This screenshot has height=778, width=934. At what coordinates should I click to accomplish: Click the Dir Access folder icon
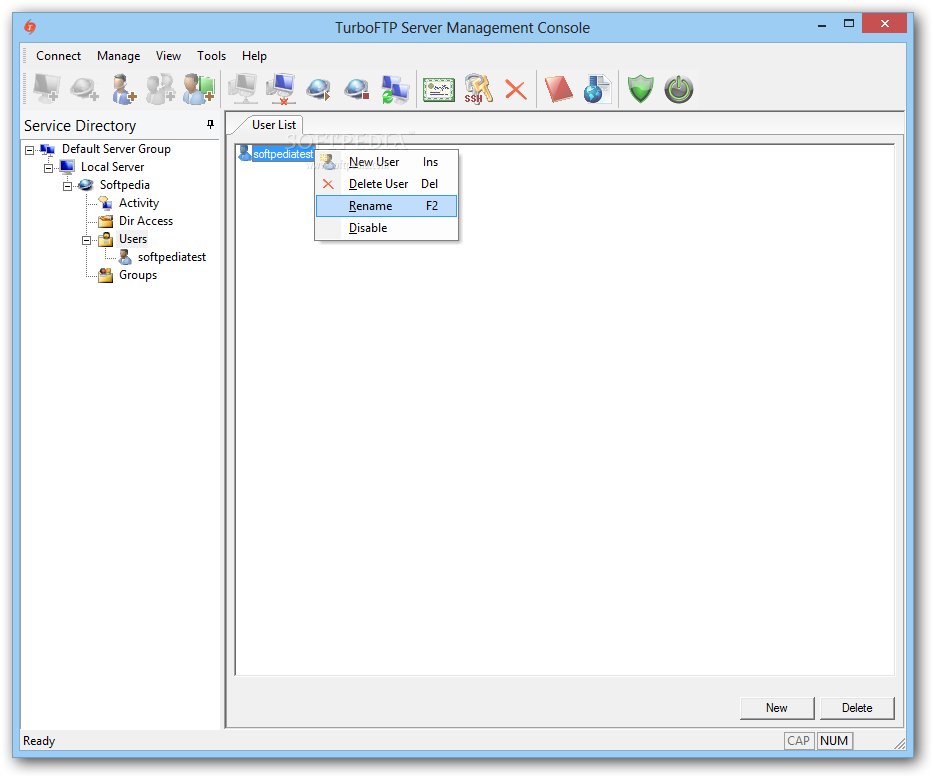[105, 221]
